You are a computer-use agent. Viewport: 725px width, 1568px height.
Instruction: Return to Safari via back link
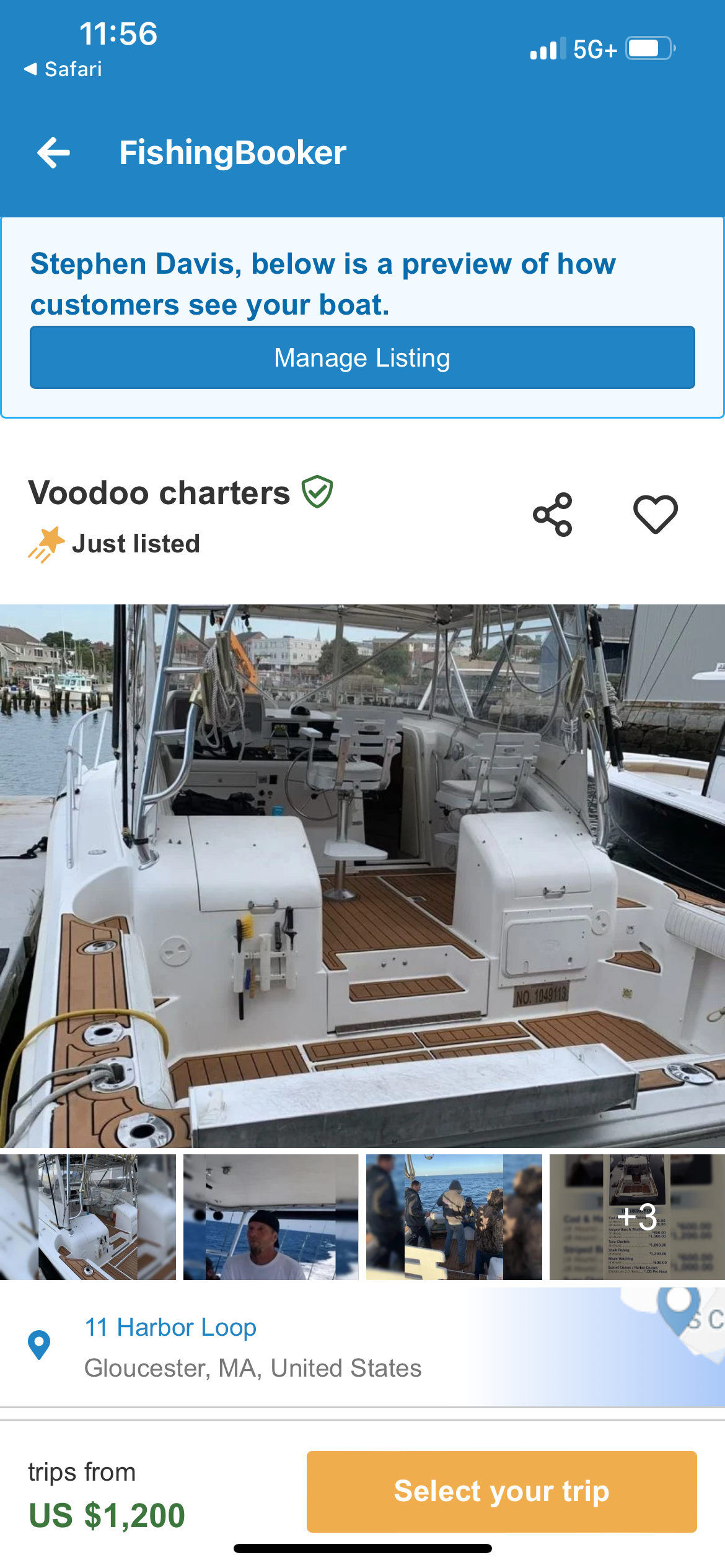(x=63, y=69)
